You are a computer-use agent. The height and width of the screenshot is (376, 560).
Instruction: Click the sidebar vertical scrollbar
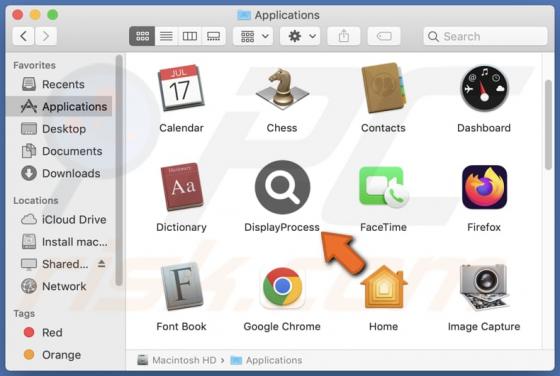point(119,171)
